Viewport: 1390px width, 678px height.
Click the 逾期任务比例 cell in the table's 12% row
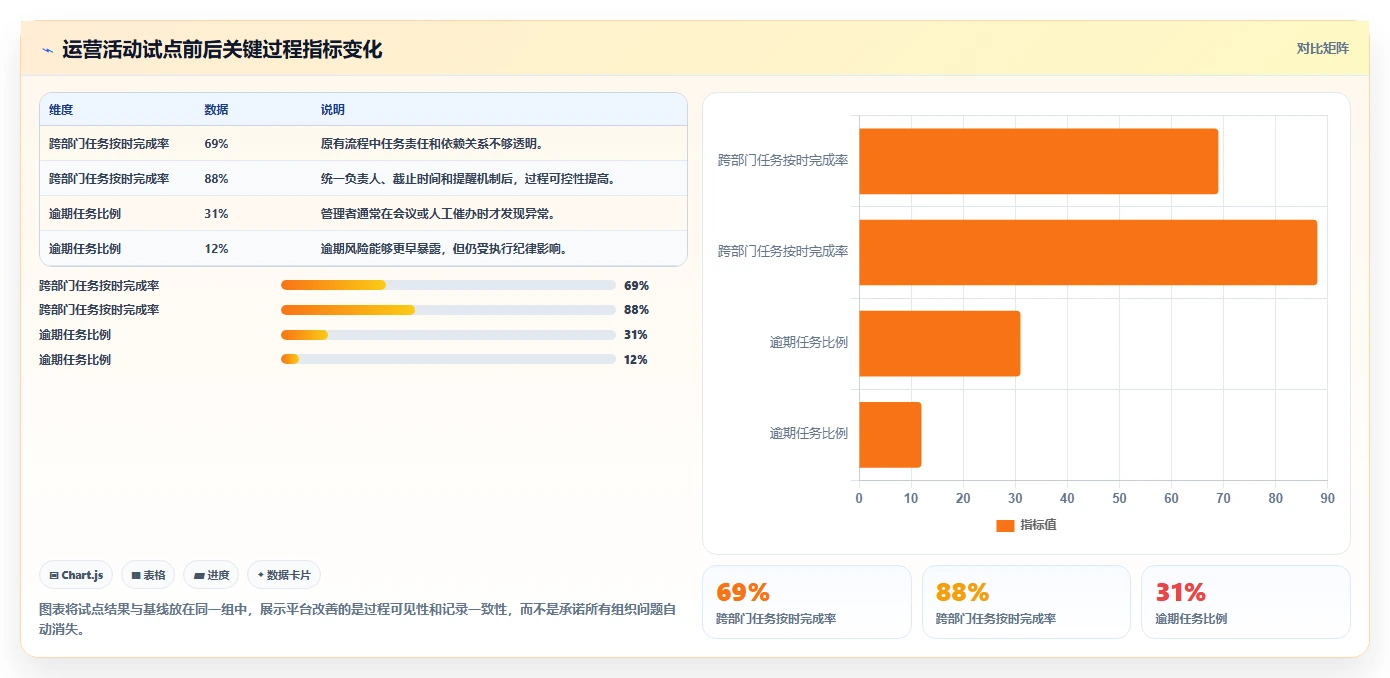pos(85,249)
